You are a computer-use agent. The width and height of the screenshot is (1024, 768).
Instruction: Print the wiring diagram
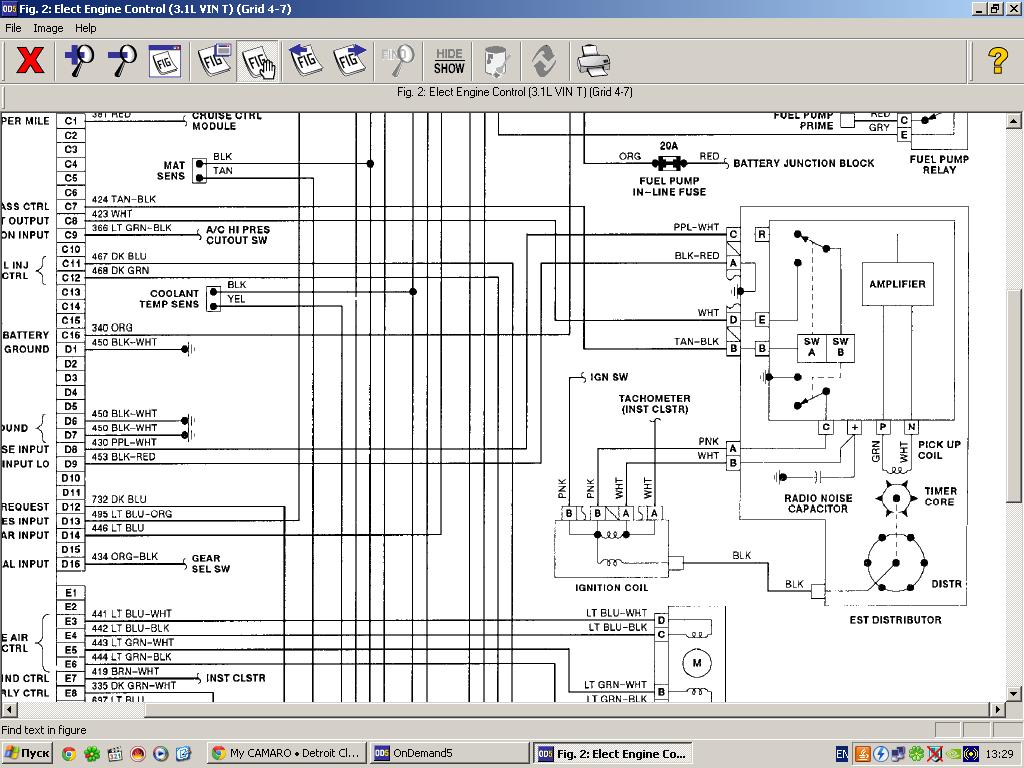(x=593, y=61)
